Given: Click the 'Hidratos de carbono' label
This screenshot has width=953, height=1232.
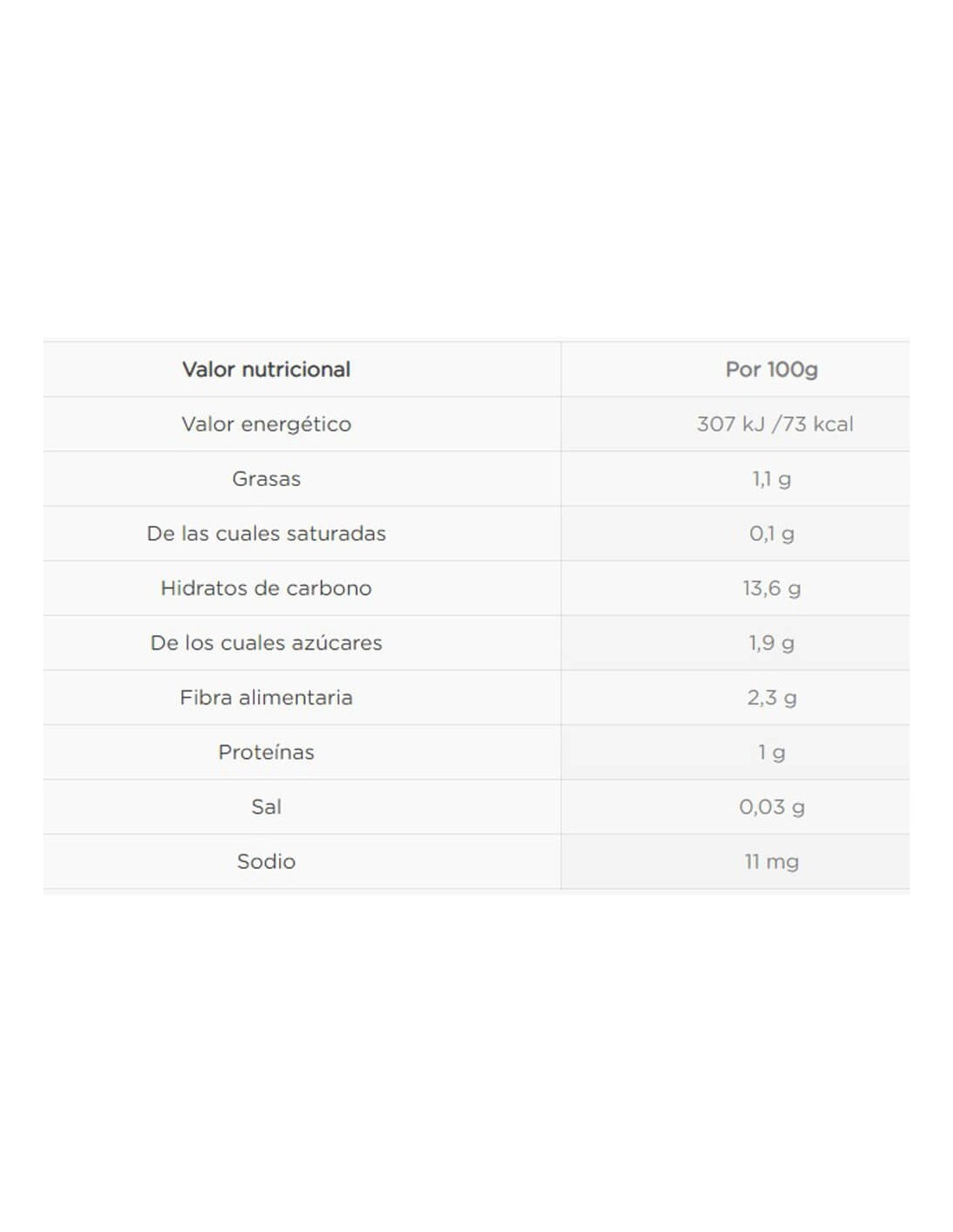Looking at the screenshot, I should (266, 587).
